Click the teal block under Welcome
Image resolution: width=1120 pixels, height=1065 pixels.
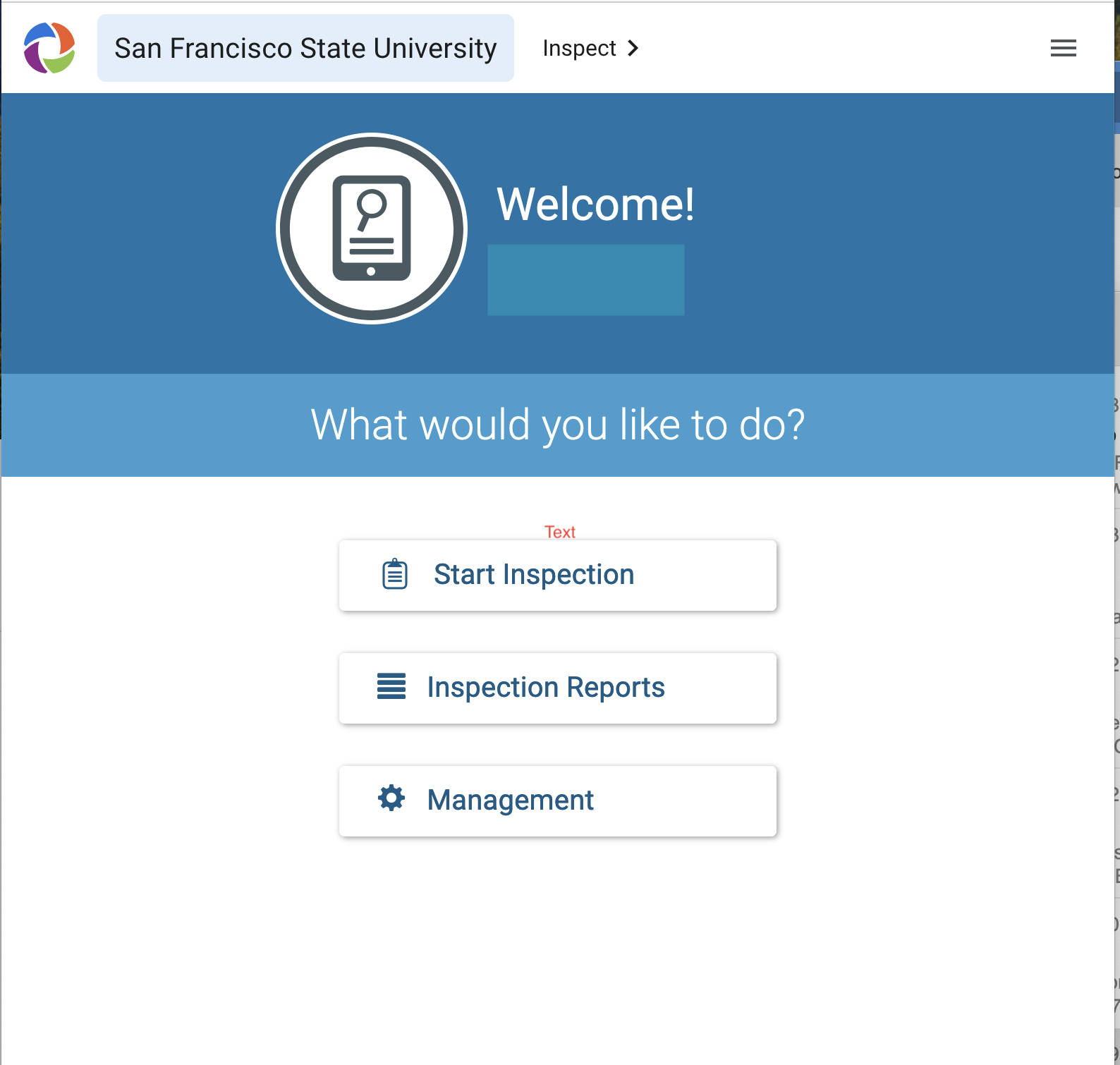[585, 280]
